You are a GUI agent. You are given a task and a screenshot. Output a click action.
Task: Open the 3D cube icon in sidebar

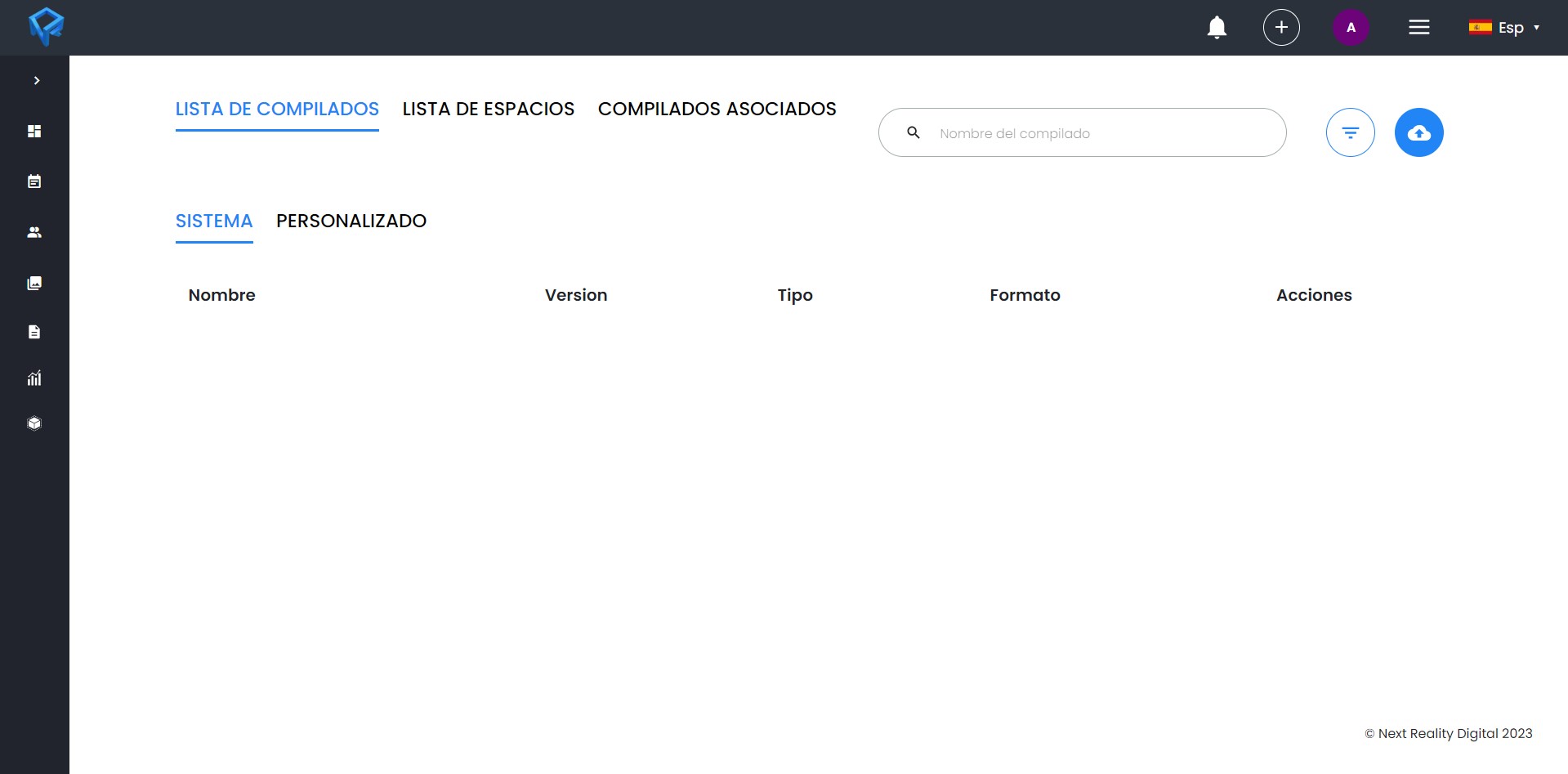34,423
